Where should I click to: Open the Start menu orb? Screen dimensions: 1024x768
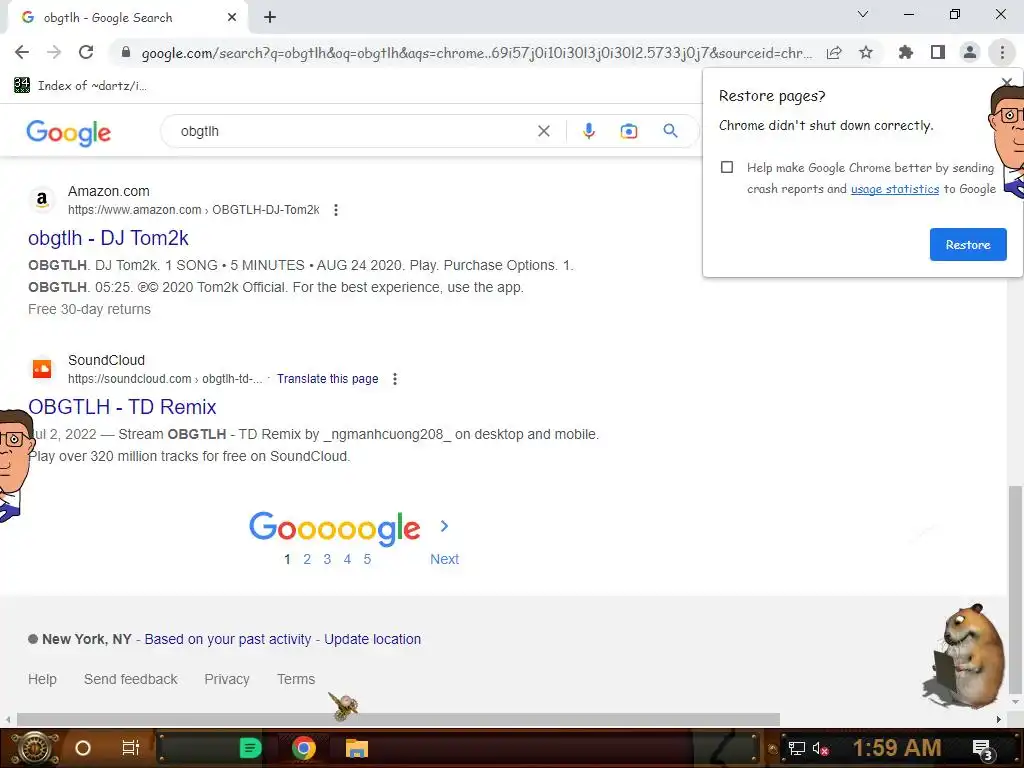click(x=35, y=748)
